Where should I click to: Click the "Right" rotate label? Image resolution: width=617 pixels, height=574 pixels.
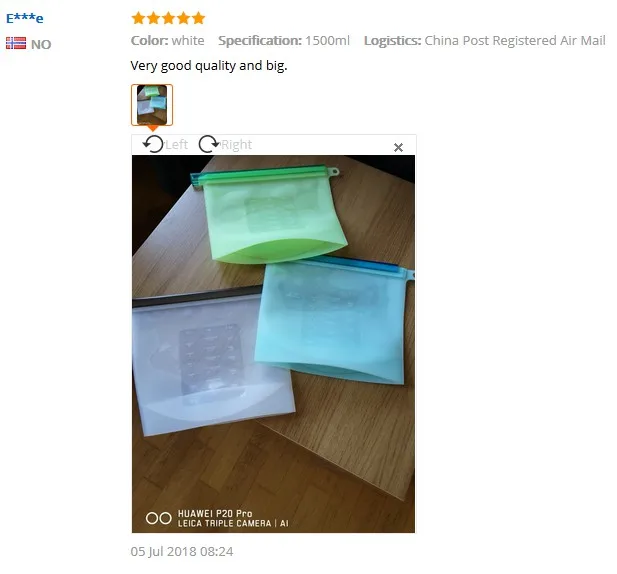(236, 144)
